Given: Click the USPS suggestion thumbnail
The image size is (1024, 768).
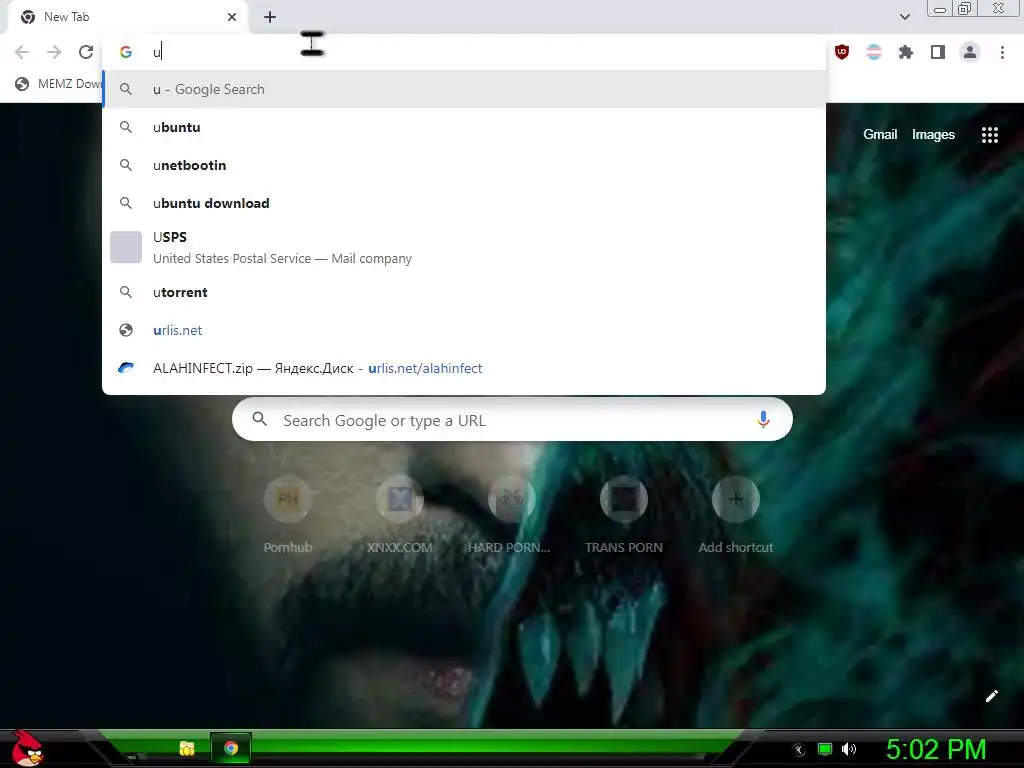Looking at the screenshot, I should coord(126,248).
